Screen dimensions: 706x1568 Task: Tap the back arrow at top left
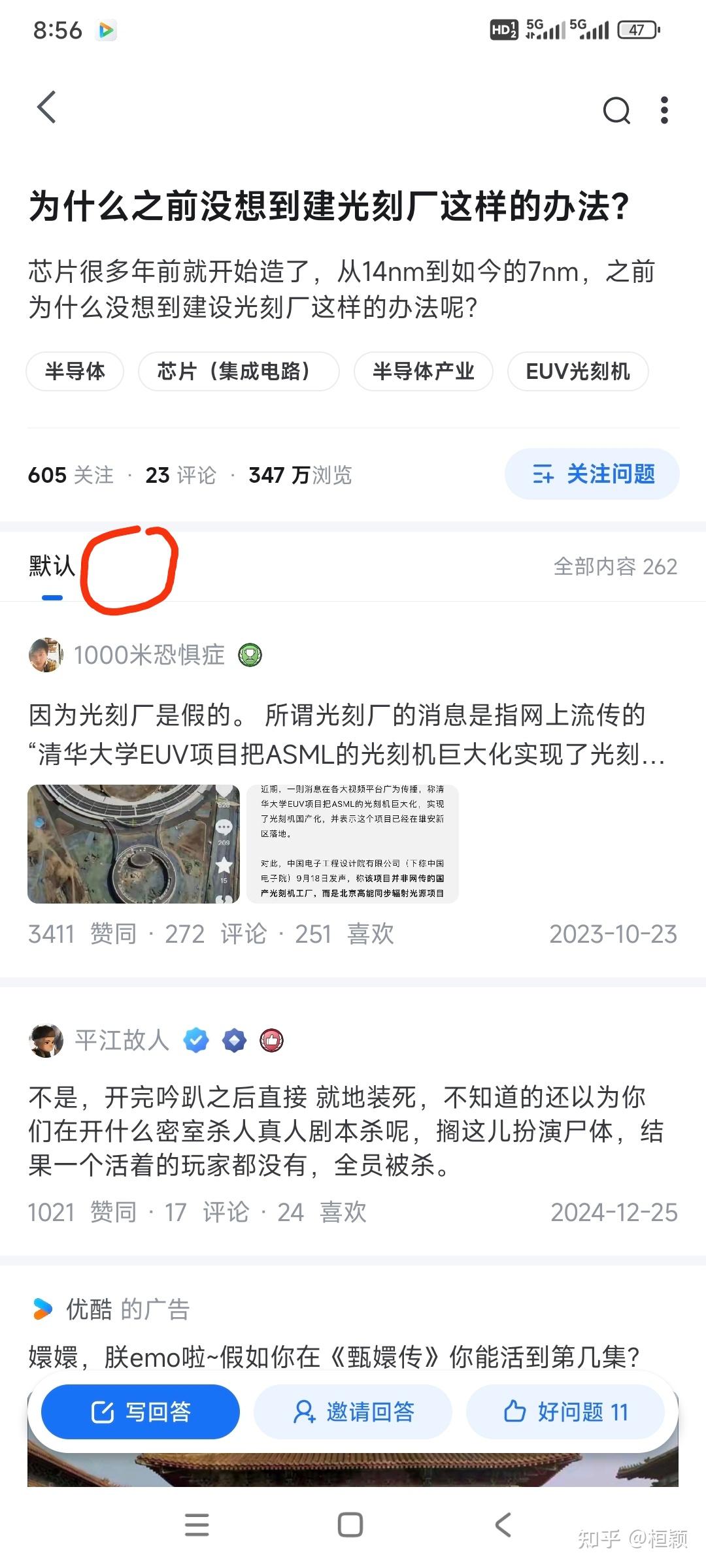(x=46, y=107)
